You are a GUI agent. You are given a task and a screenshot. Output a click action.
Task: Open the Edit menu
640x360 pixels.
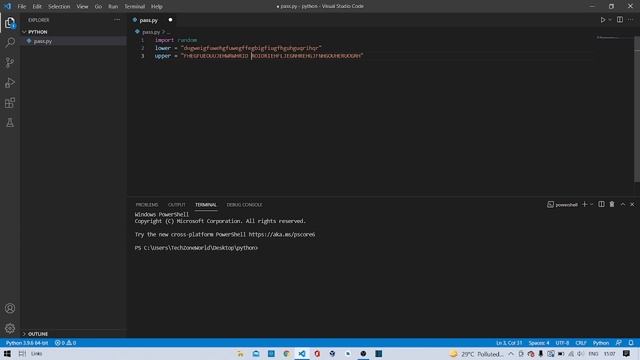pos(37,7)
